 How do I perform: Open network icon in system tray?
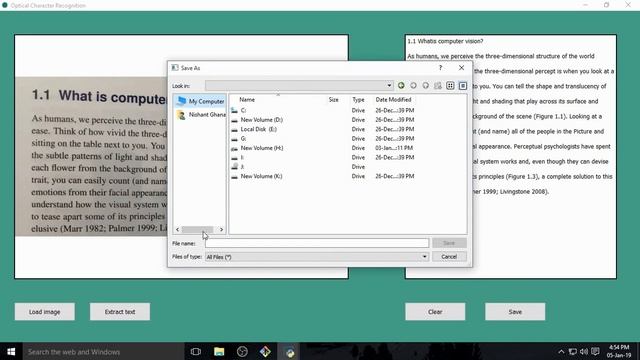point(573,352)
